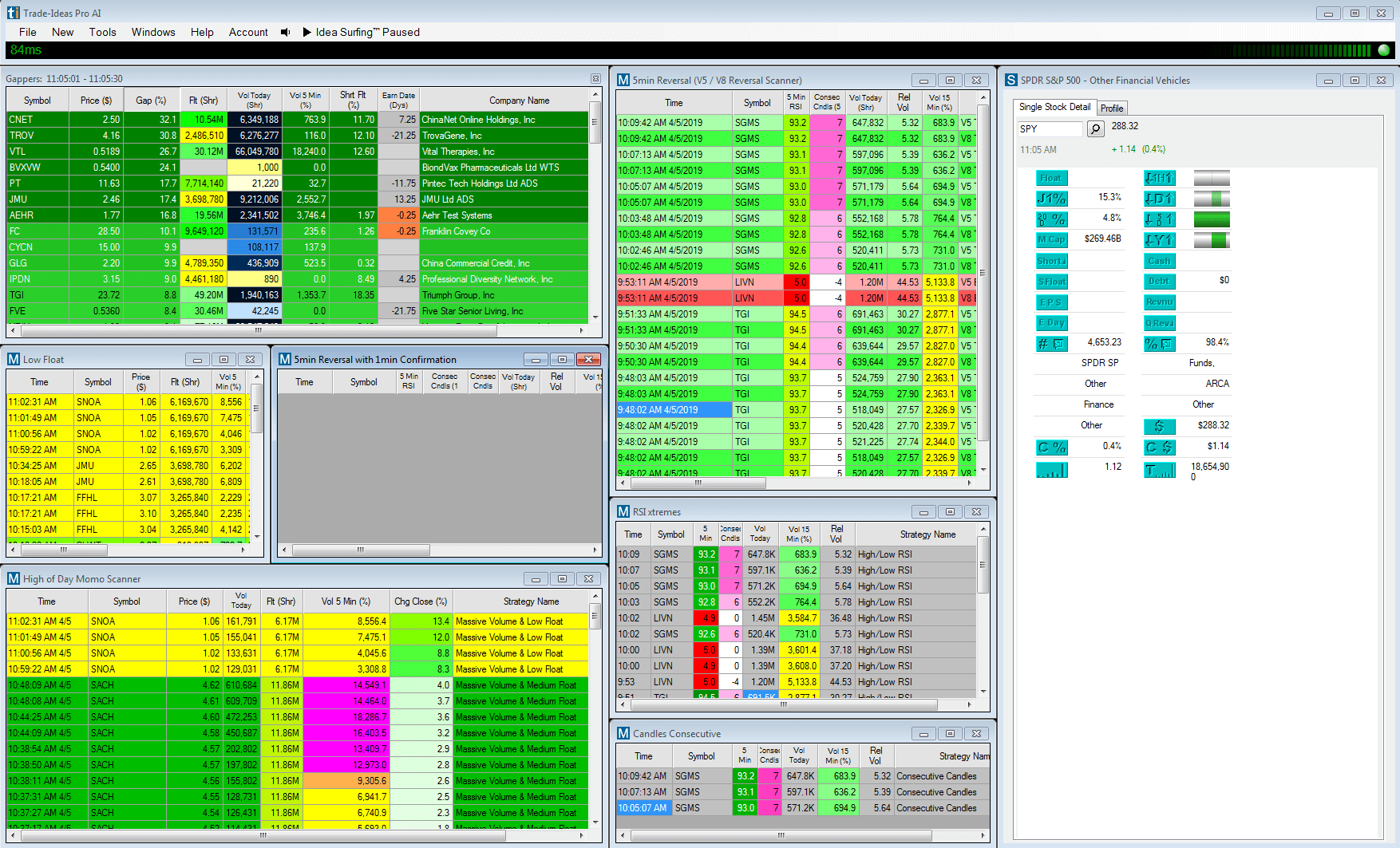The image size is (1400, 848).
Task: Click the dollar price icon showing $288.32
Action: (1159, 427)
